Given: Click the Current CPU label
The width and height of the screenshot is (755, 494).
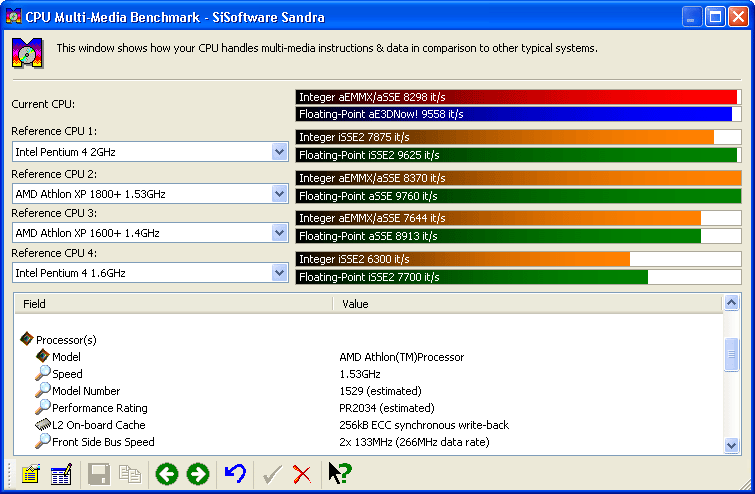Looking at the screenshot, I should point(43,104).
